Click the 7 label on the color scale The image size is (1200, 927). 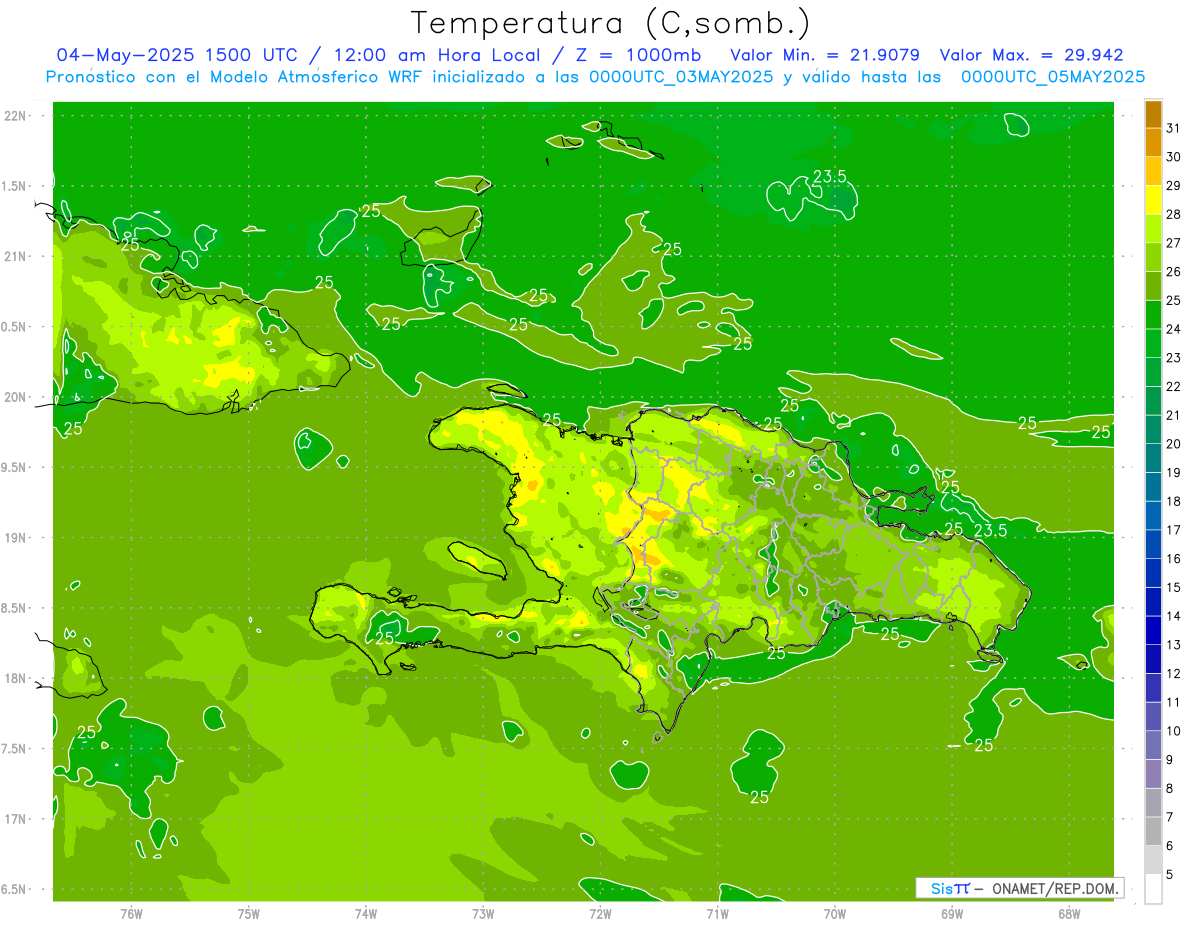1170,817
